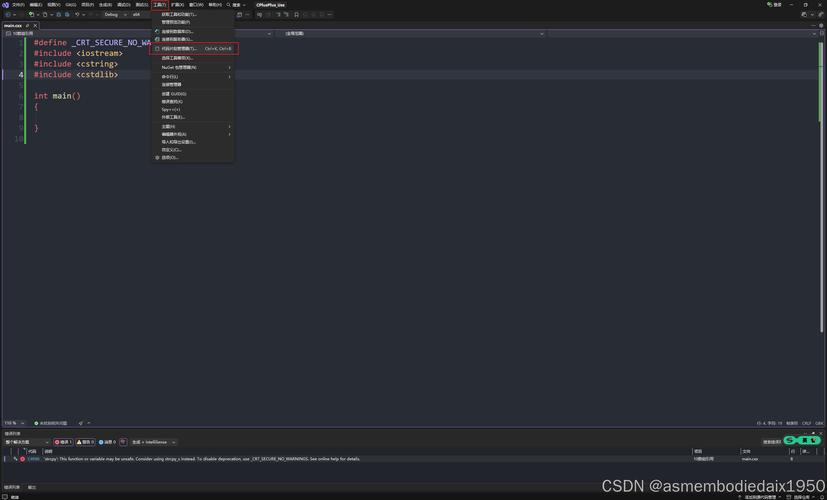The width and height of the screenshot is (827, 500).
Task: Choose 代码片段管理器 (Code Snippets Manager) entry
Action: (194, 49)
